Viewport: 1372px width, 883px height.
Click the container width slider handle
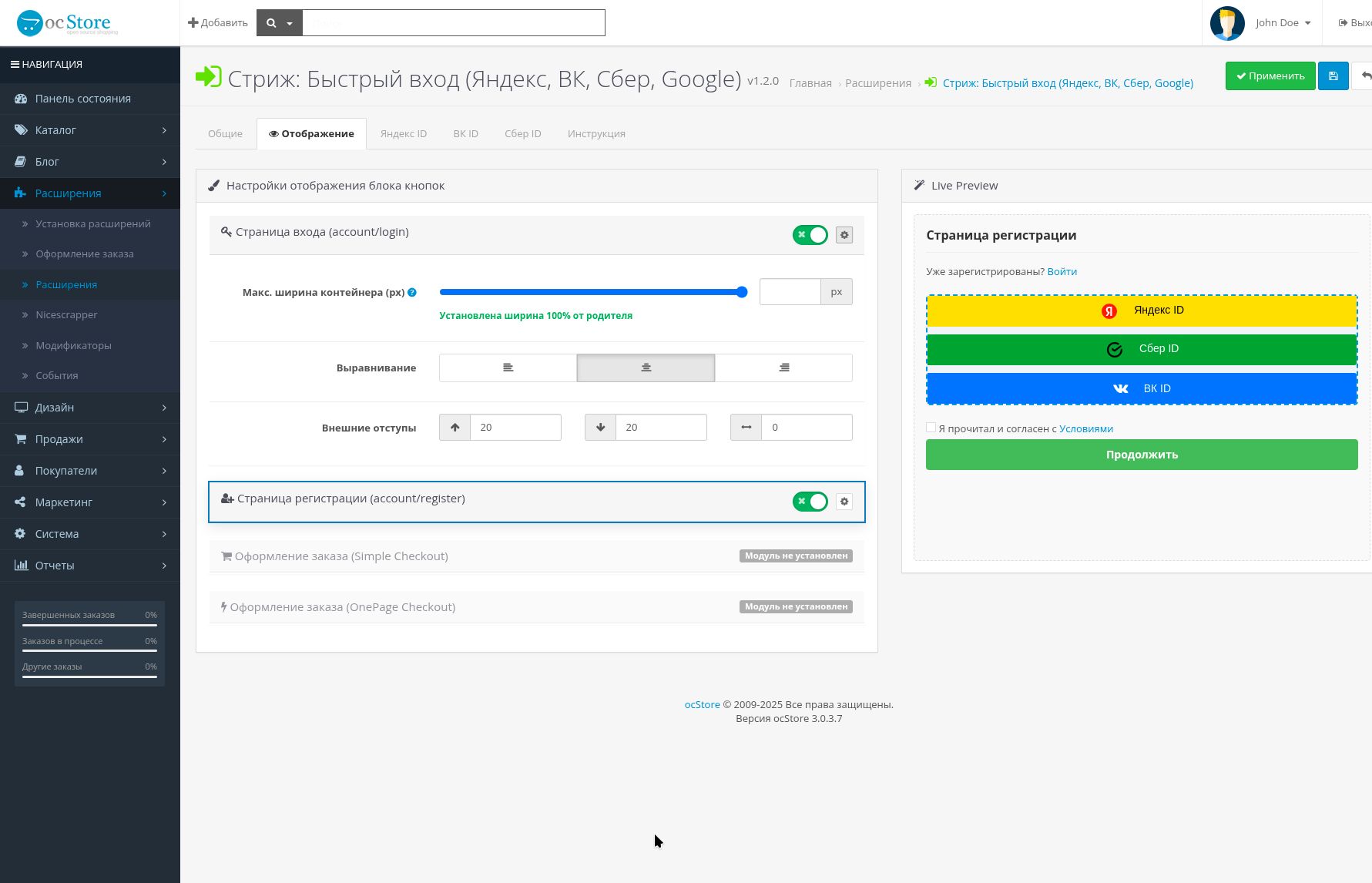[742, 292]
